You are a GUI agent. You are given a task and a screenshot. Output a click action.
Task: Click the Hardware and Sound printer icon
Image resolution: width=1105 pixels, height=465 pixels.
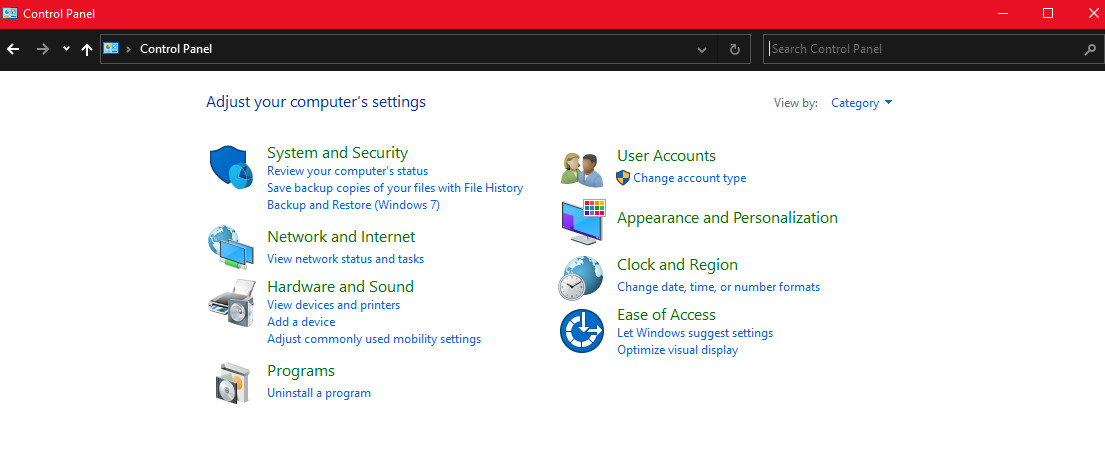(231, 300)
